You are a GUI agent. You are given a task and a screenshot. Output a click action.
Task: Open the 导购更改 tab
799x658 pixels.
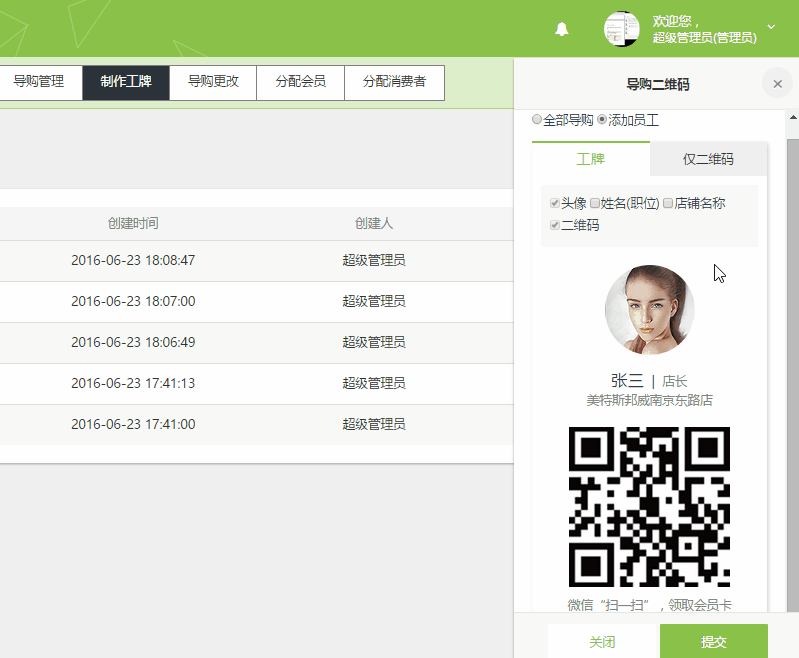pos(213,82)
